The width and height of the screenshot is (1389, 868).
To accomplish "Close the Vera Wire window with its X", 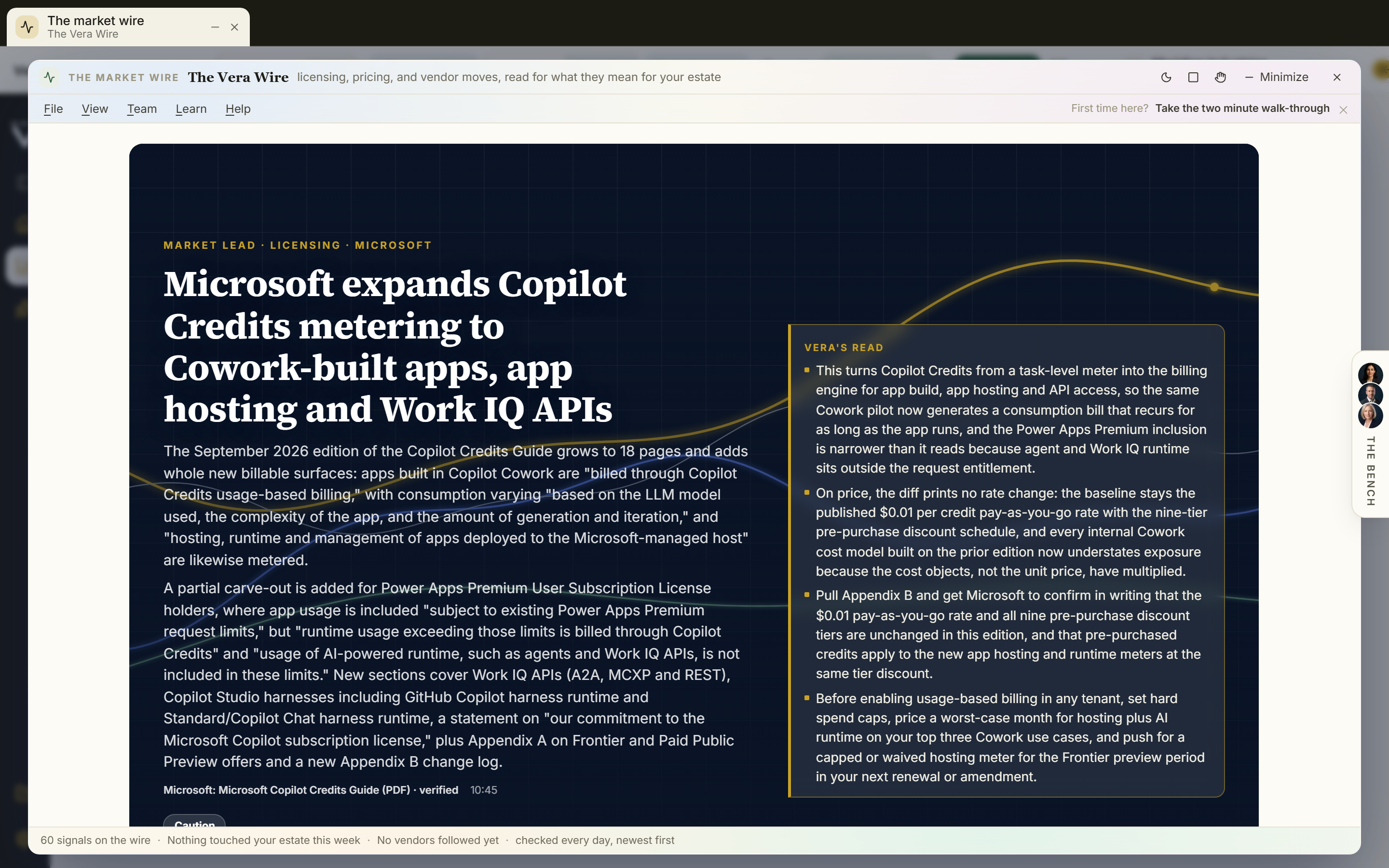I will (x=1337, y=77).
